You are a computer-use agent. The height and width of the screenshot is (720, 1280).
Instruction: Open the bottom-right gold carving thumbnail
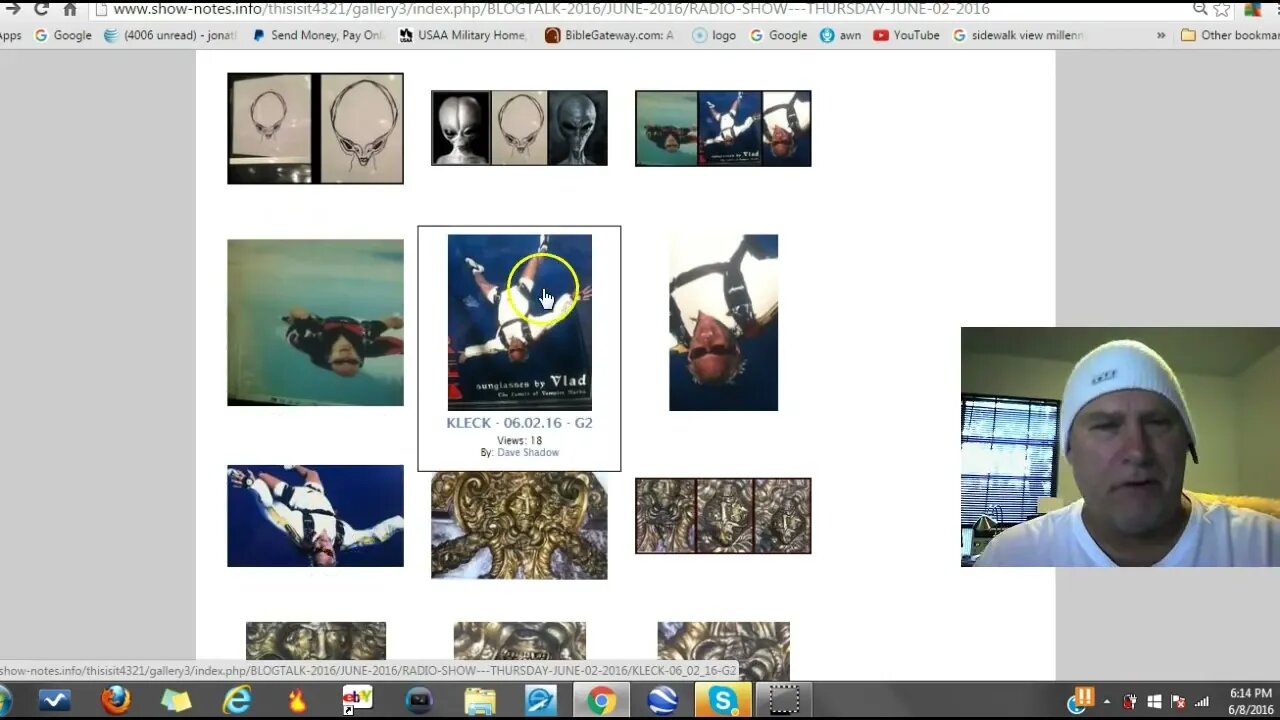tap(723, 651)
